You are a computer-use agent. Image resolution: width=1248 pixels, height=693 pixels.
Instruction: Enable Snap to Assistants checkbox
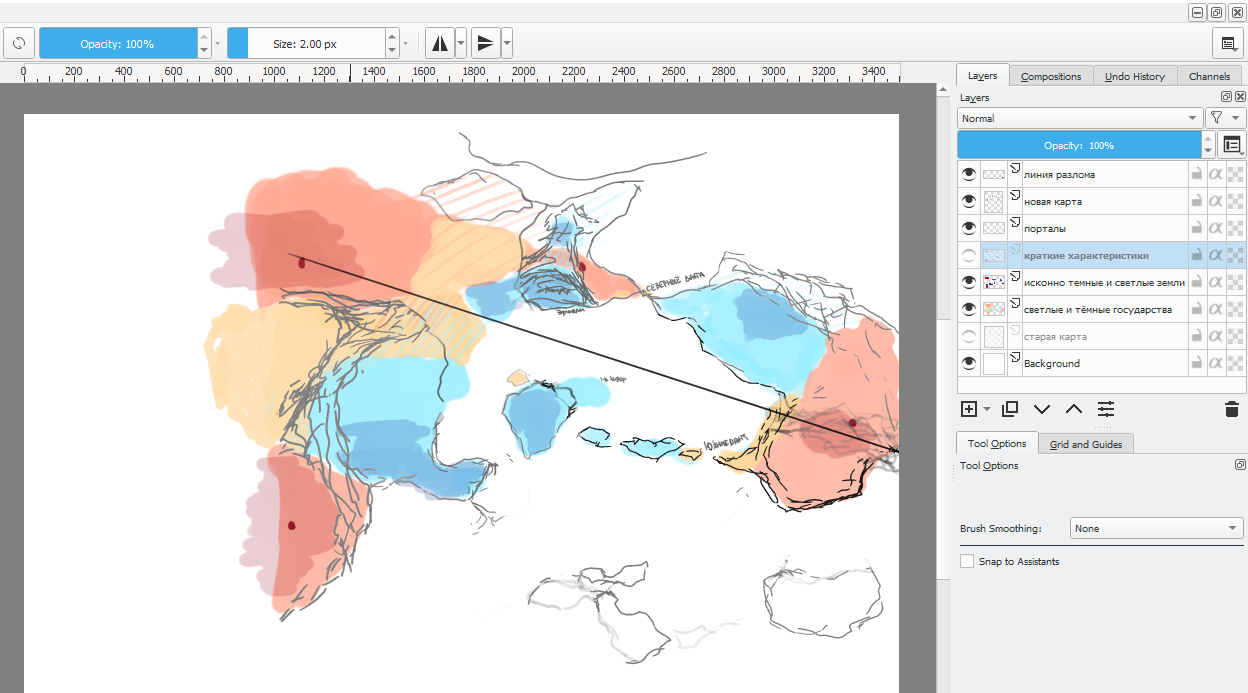(x=967, y=562)
